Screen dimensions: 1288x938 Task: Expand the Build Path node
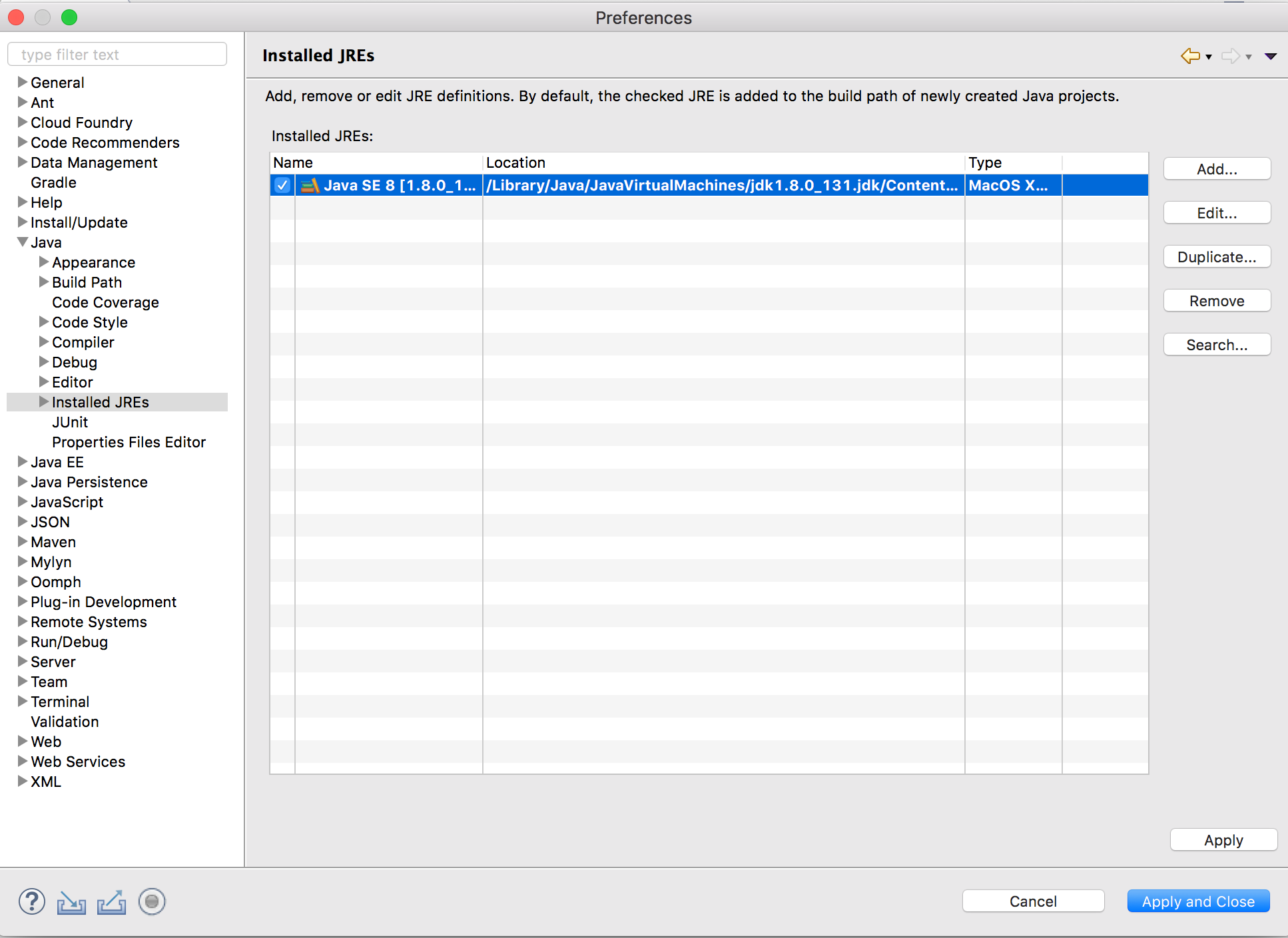(44, 282)
